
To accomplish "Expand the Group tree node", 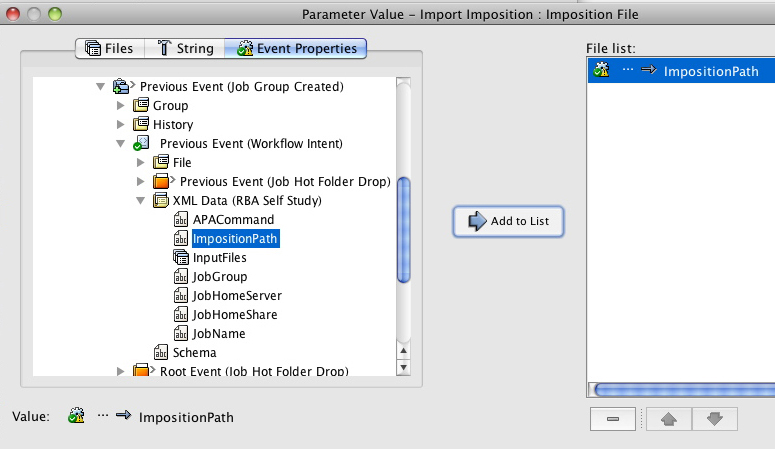I will click(x=120, y=105).
